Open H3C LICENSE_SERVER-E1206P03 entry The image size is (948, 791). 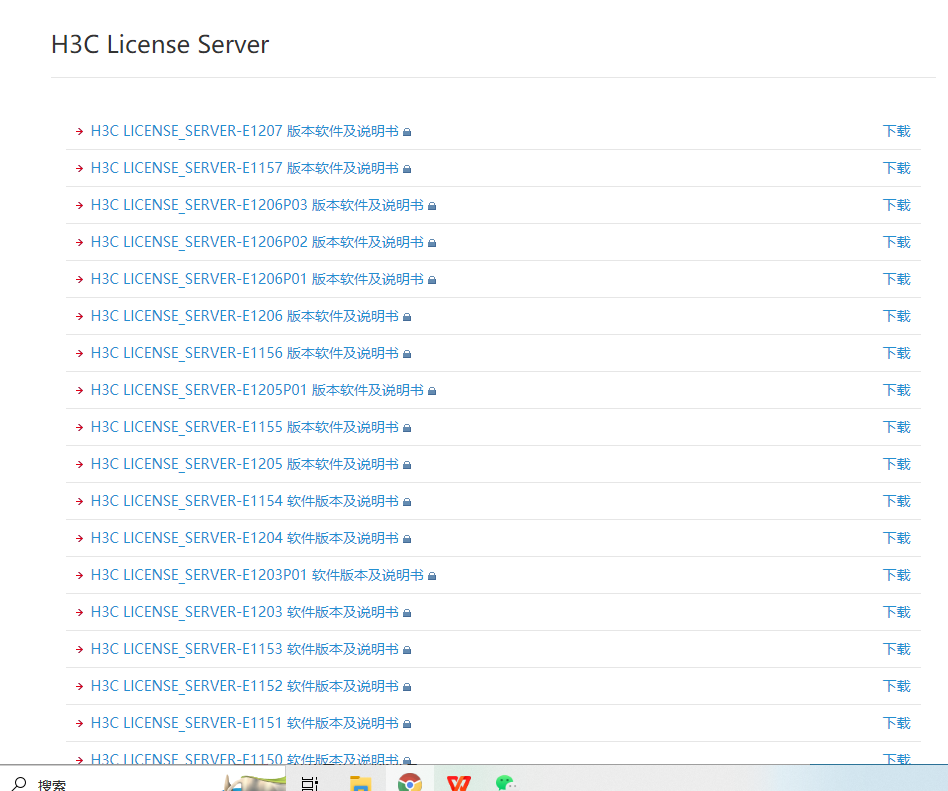[257, 205]
